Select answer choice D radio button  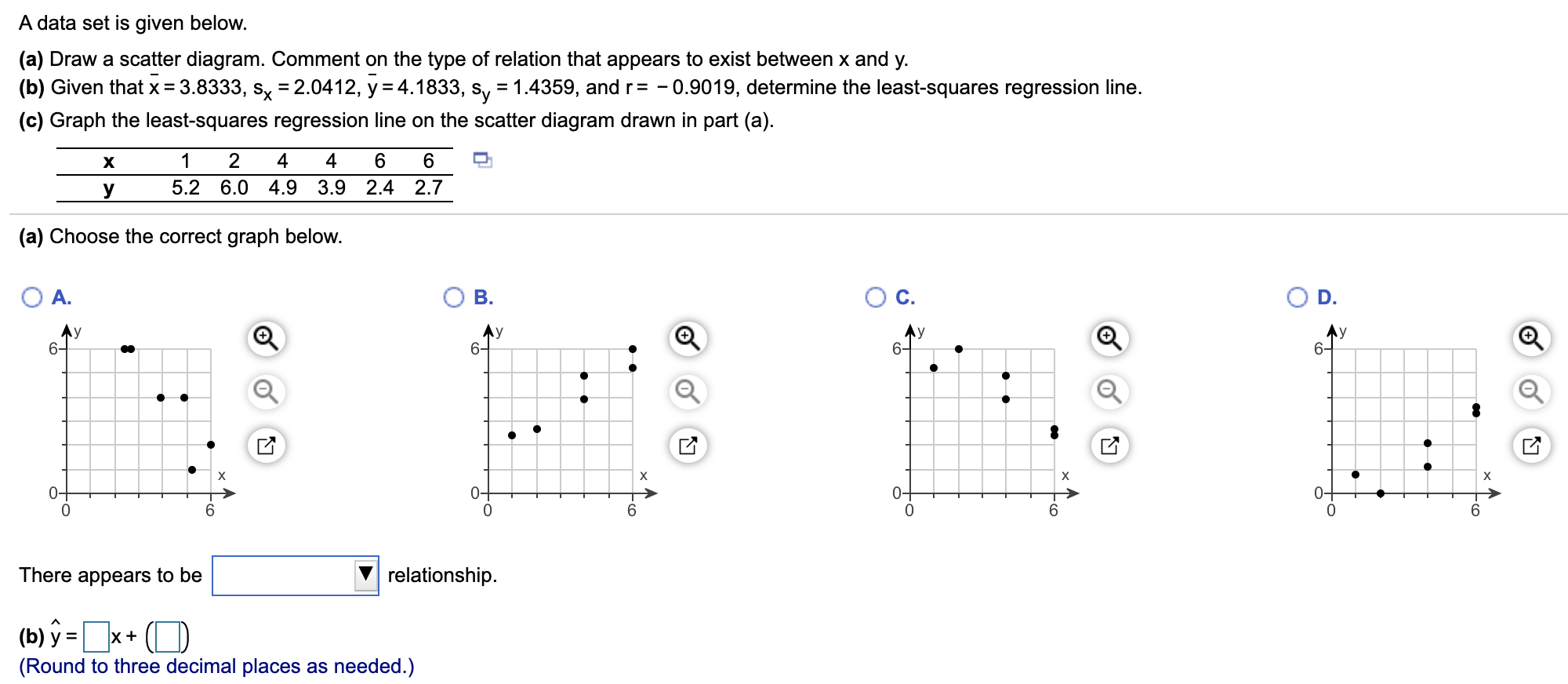pos(1299,298)
